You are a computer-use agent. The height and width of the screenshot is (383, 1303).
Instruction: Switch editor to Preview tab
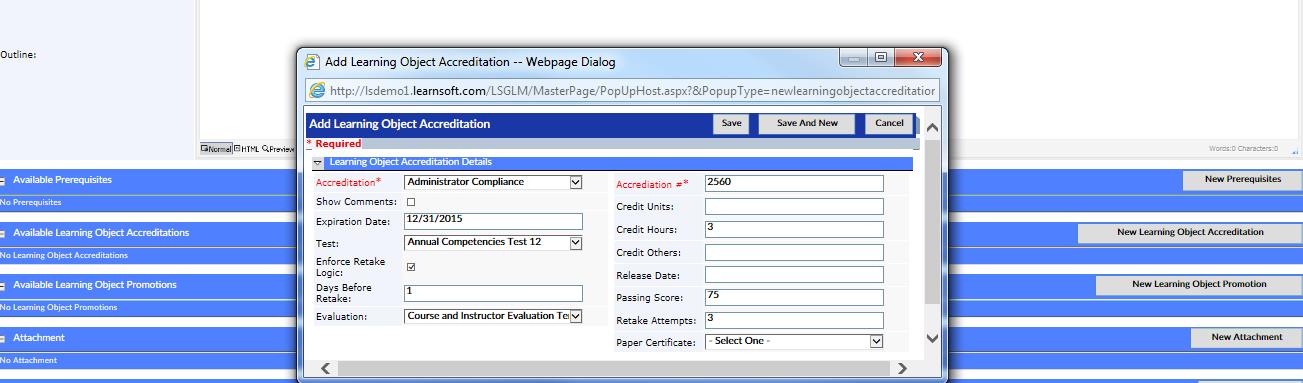pyautogui.click(x=278, y=148)
